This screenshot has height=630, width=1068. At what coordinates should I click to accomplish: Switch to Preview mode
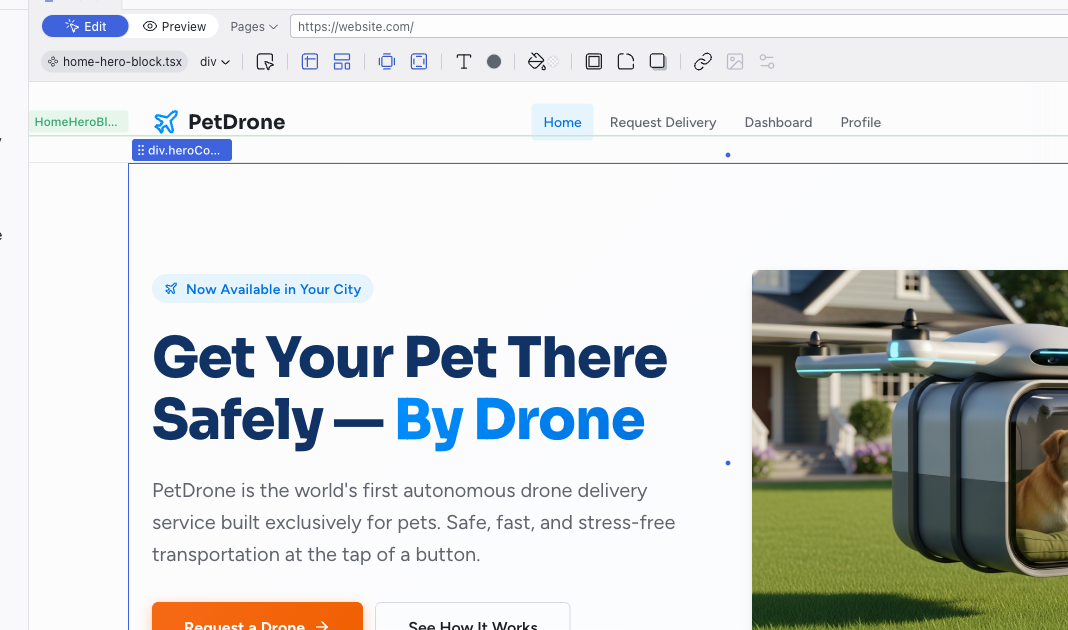coord(175,26)
